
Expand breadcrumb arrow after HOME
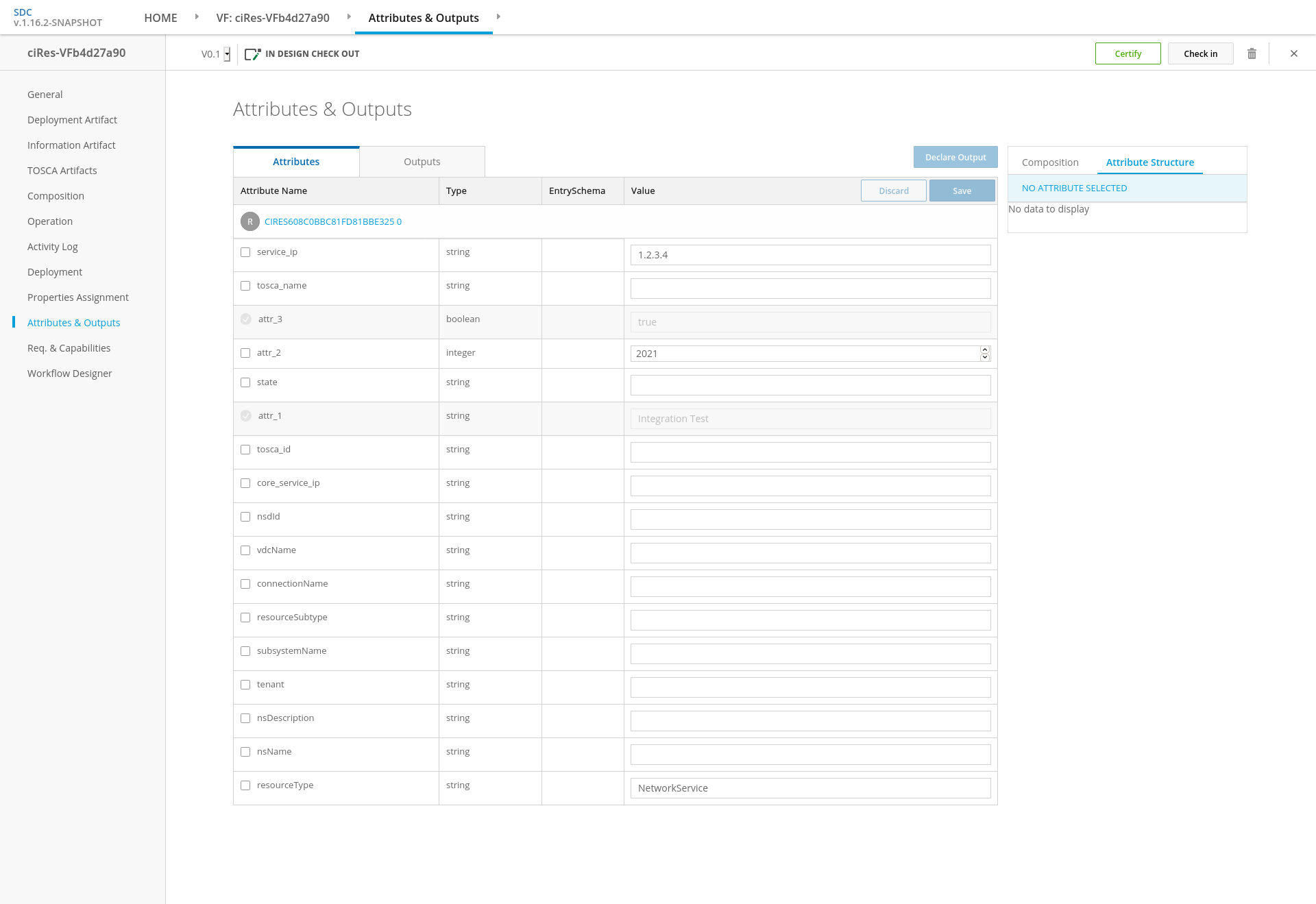click(x=197, y=16)
